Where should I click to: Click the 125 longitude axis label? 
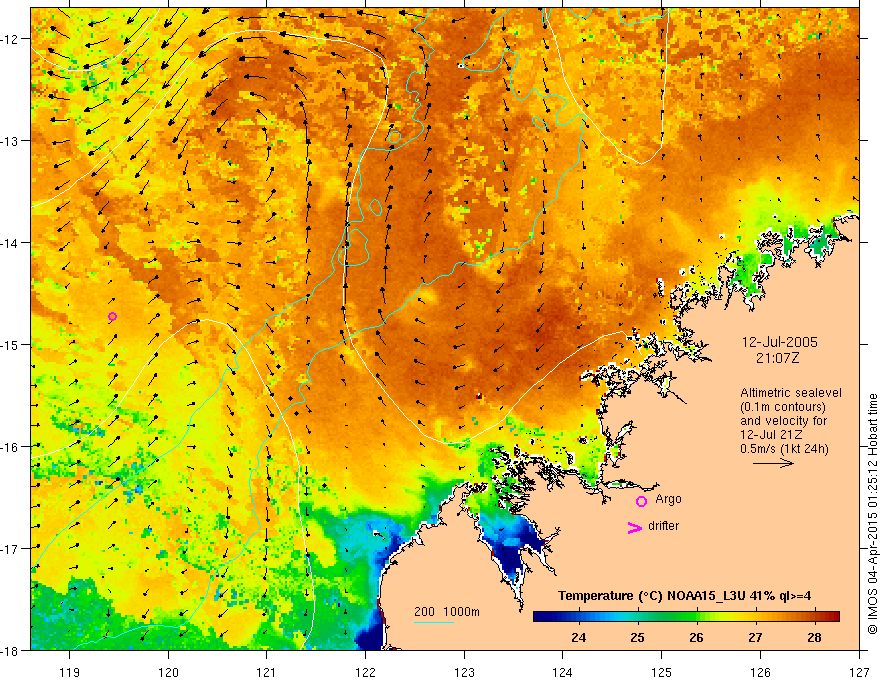point(662,672)
